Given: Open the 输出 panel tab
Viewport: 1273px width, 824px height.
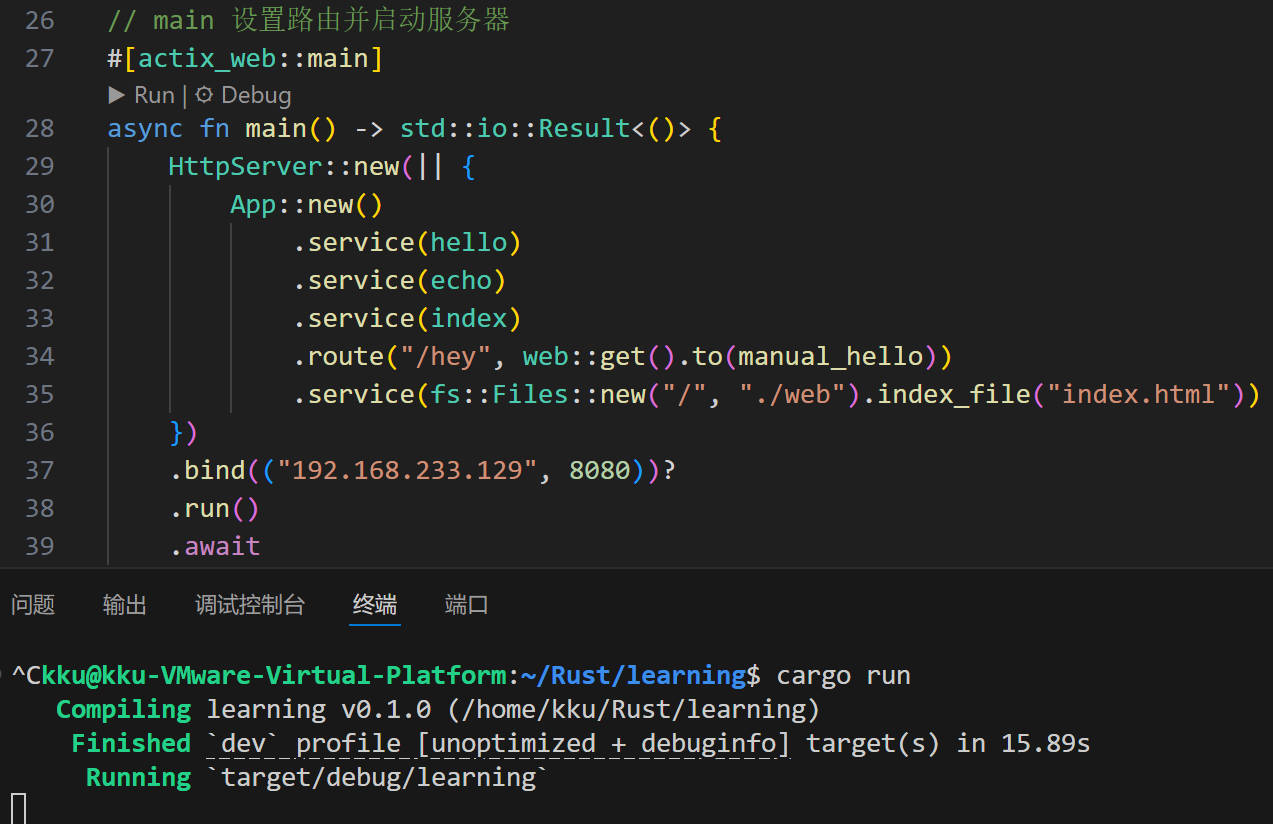Looking at the screenshot, I should coord(125,605).
